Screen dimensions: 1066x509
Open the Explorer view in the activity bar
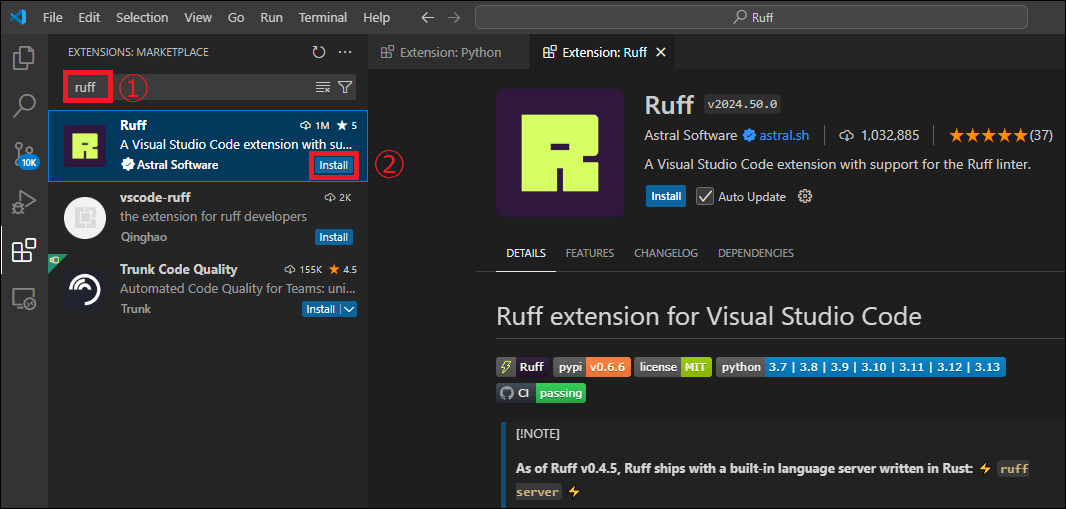click(24, 57)
